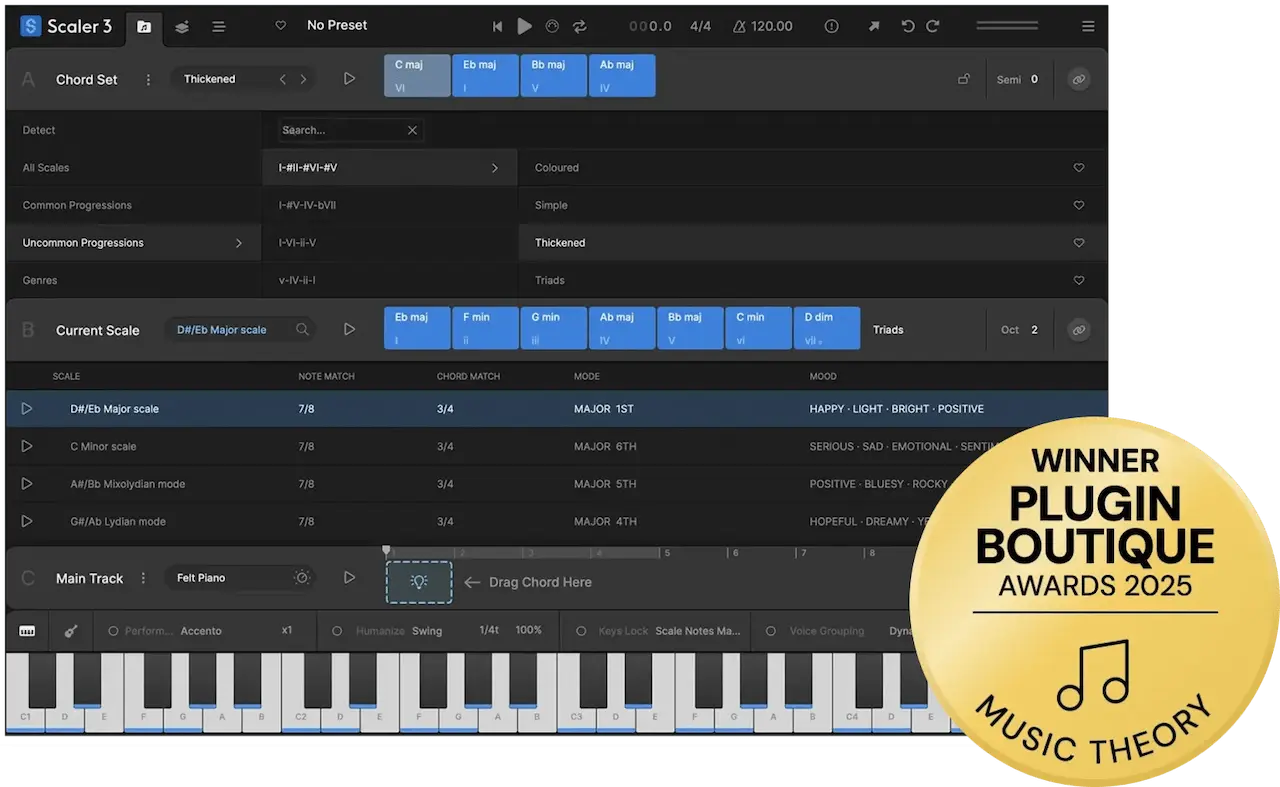Expand Uncommon Progressions category
Viewport: 1280px width, 787px height.
pos(132,243)
